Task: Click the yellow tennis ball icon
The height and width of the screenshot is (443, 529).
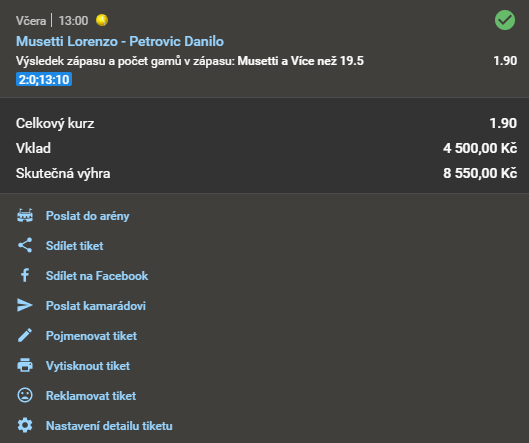Action: [x=102, y=20]
